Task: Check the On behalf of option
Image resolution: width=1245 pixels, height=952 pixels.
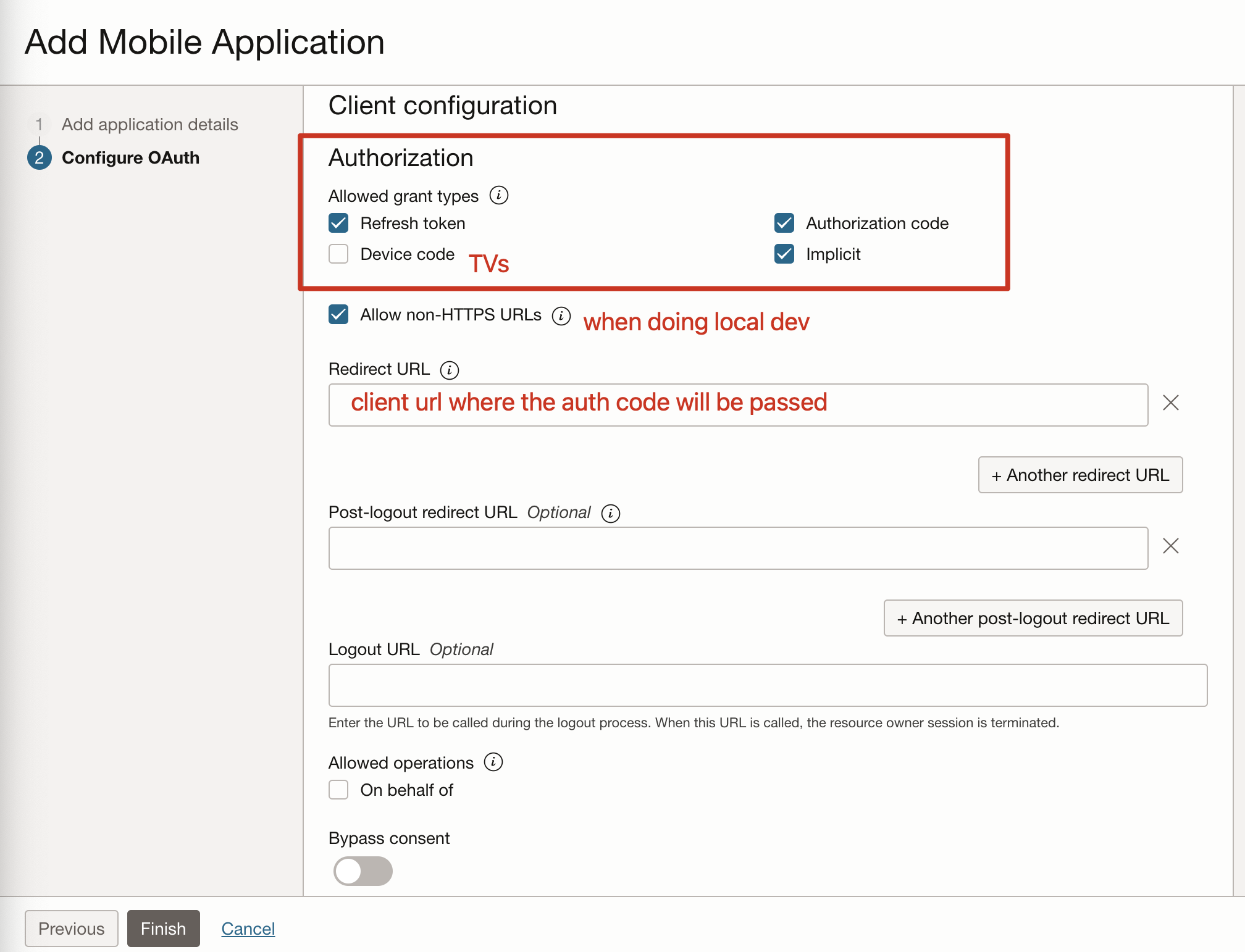Action: 338,790
